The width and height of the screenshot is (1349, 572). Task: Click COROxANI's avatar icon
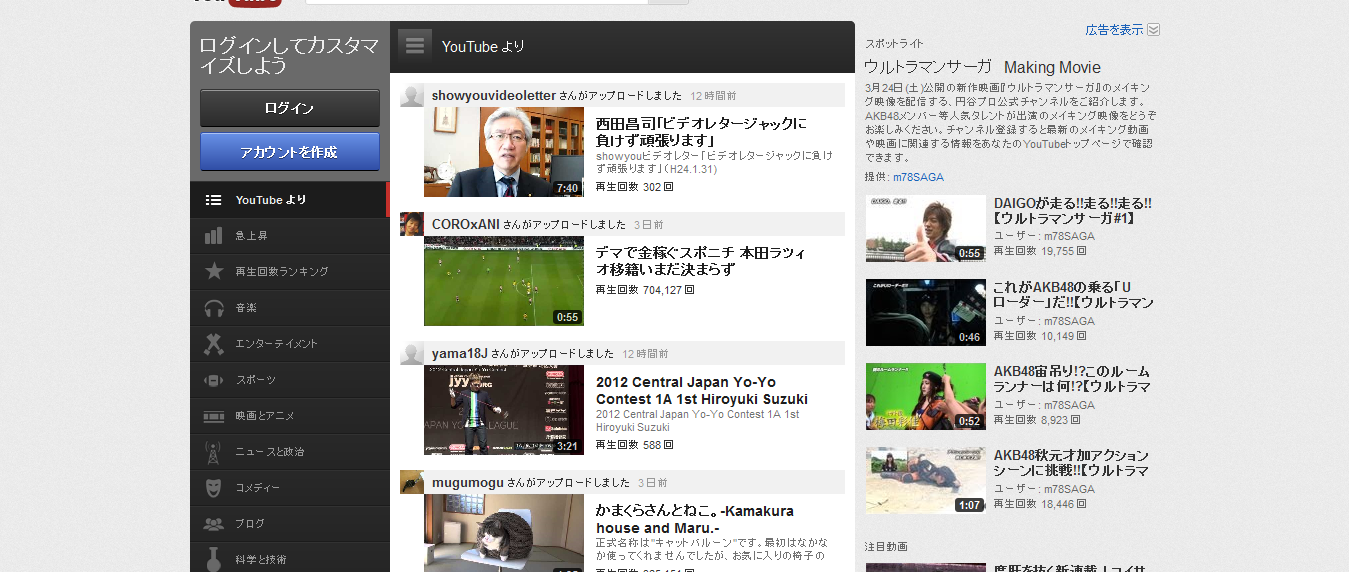(412, 224)
